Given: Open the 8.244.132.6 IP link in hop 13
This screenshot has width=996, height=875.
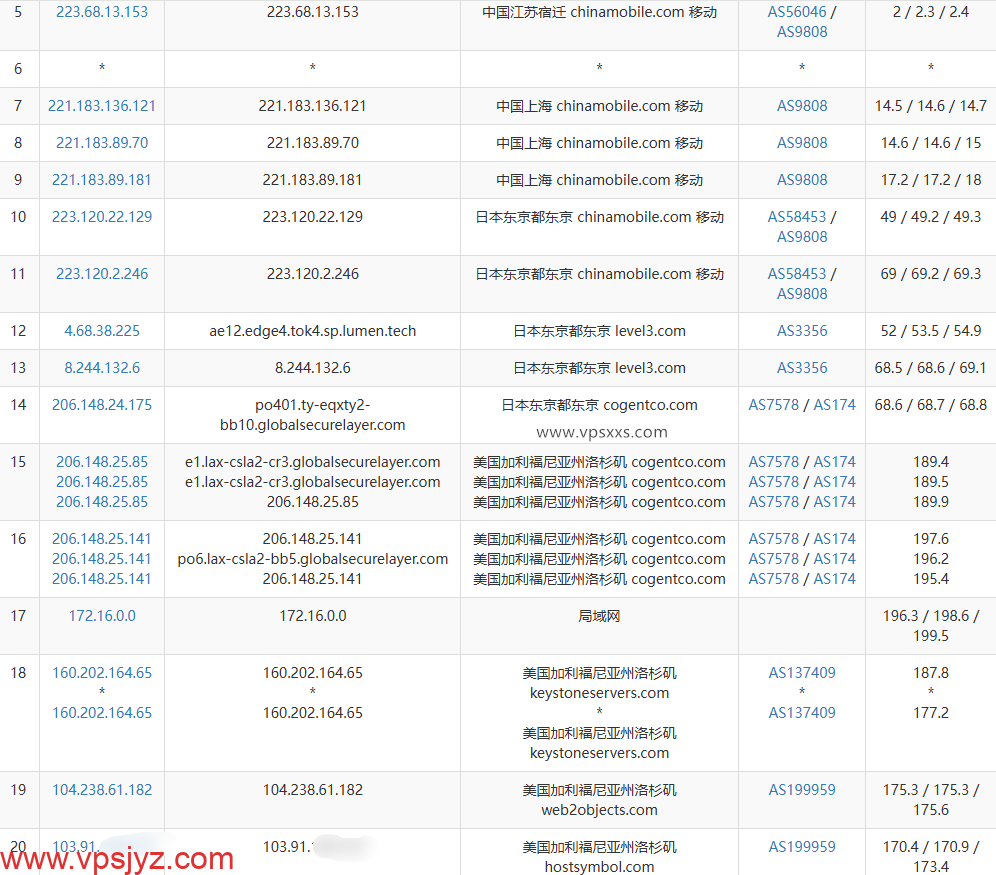Looking at the screenshot, I should tap(102, 368).
